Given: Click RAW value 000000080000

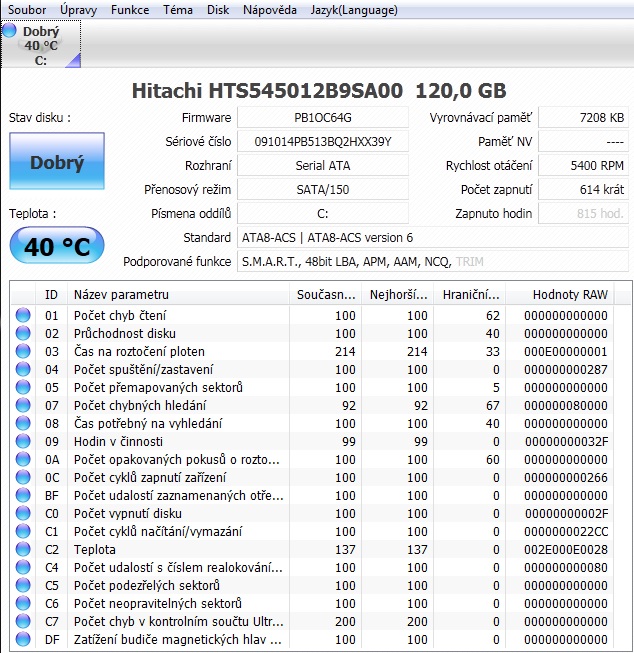Looking at the screenshot, I should click(x=566, y=406).
